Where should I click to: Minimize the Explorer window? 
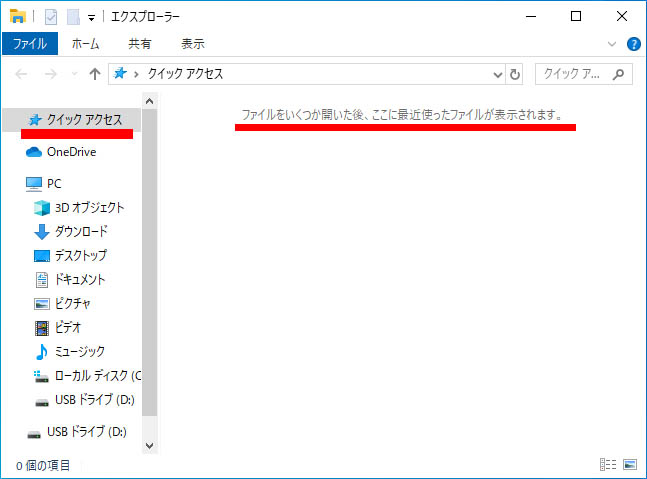531,17
